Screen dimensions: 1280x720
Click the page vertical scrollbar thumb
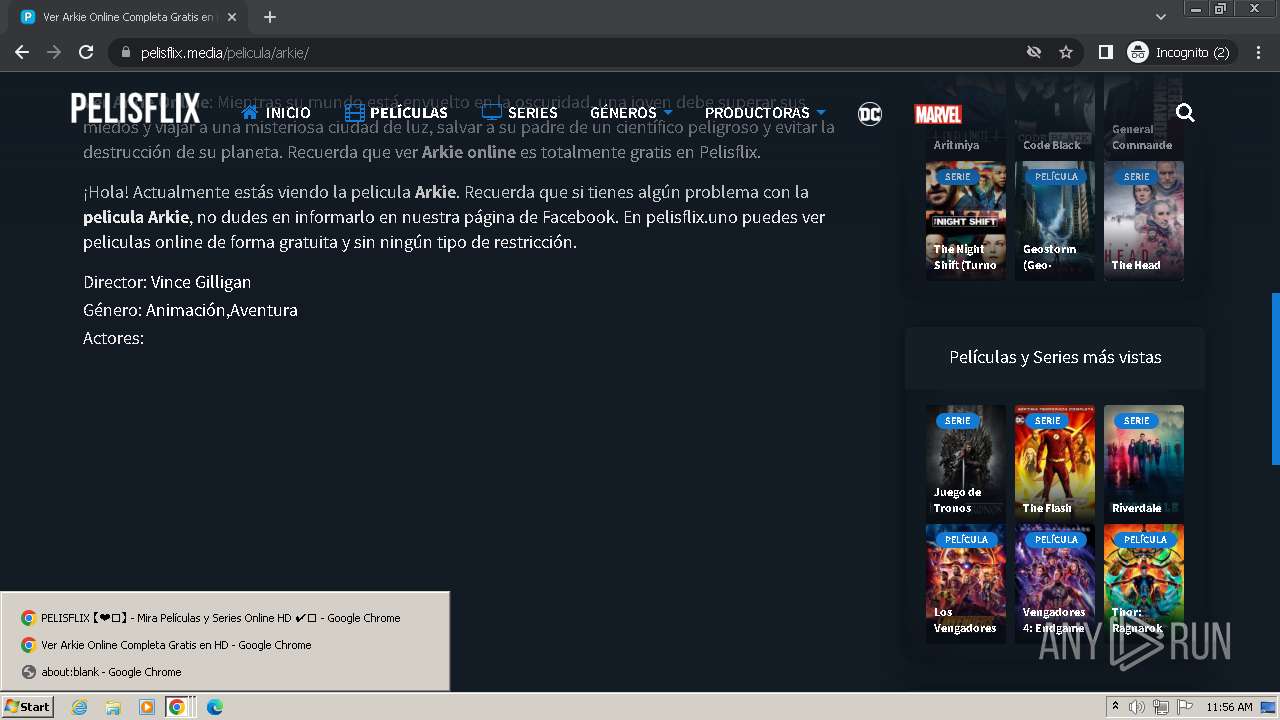[1275, 379]
